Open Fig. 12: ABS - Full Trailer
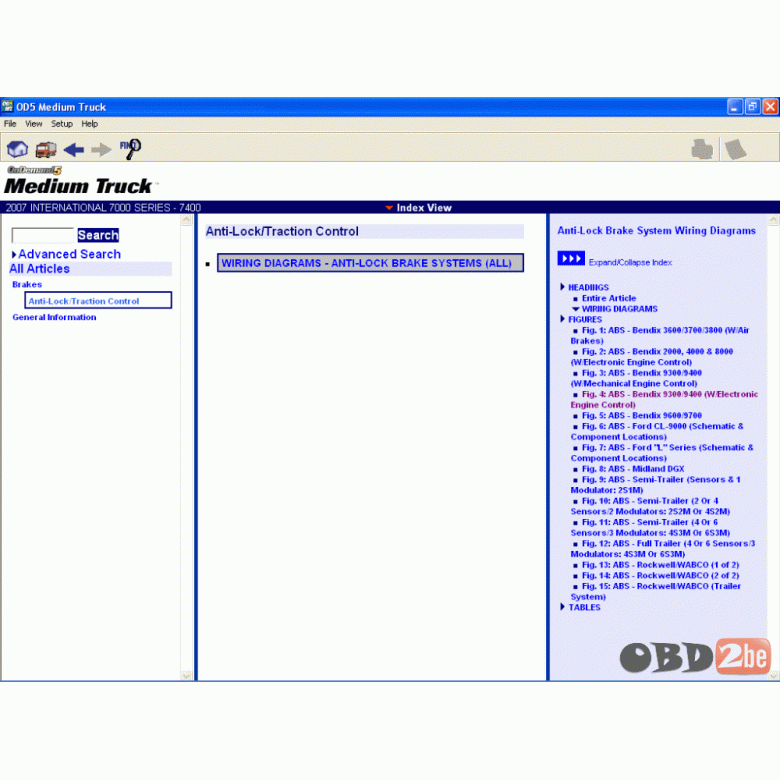 coord(663,549)
